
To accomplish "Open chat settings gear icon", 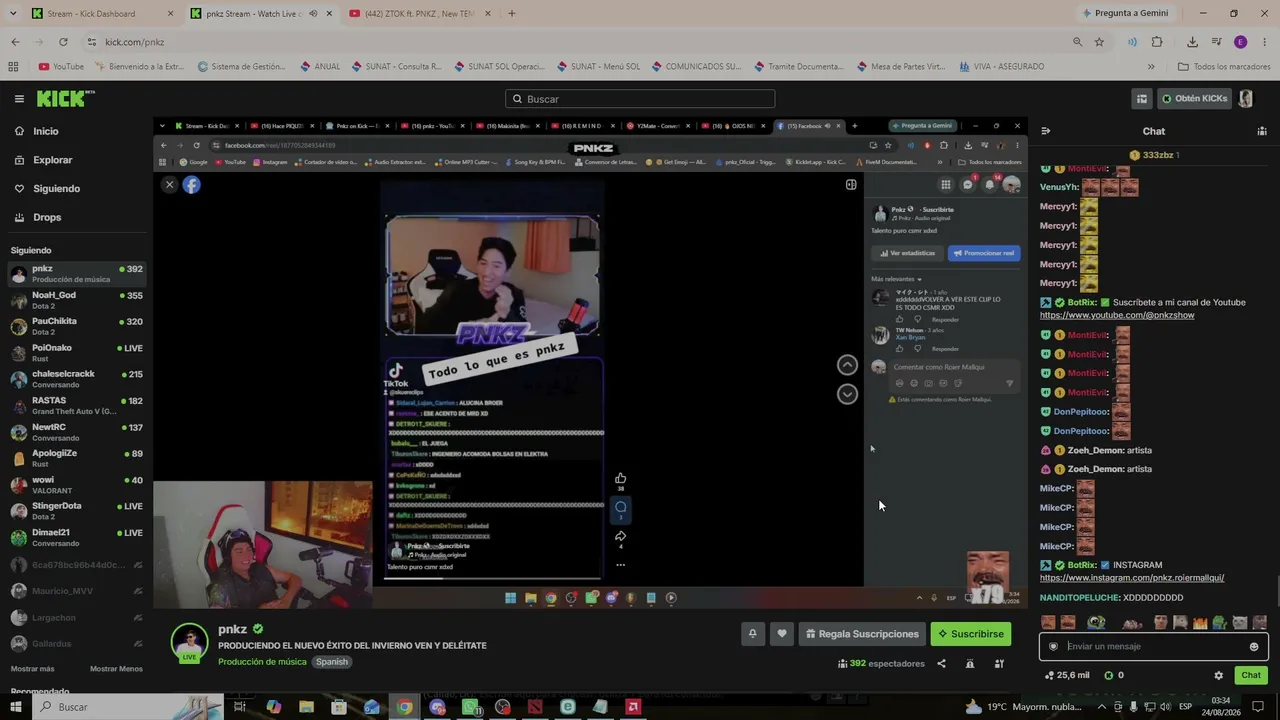I will pos(1218,676).
